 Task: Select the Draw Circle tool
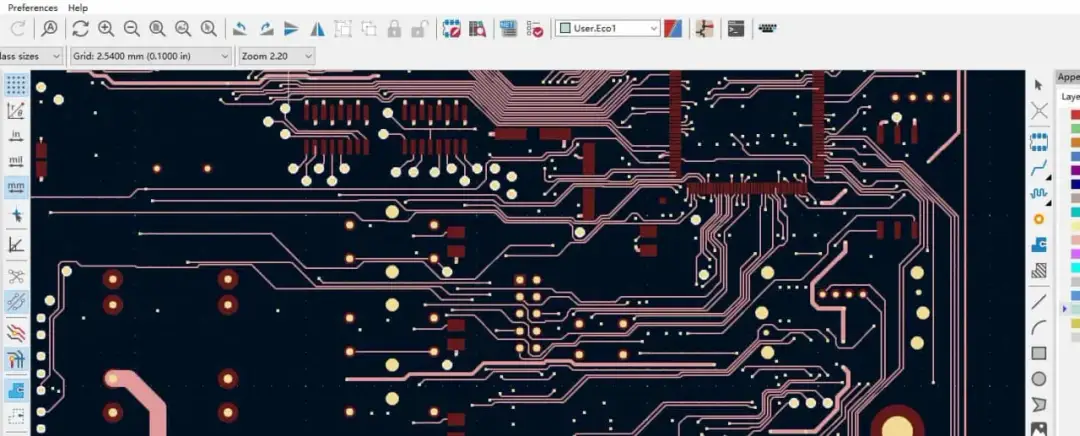pos(1039,379)
